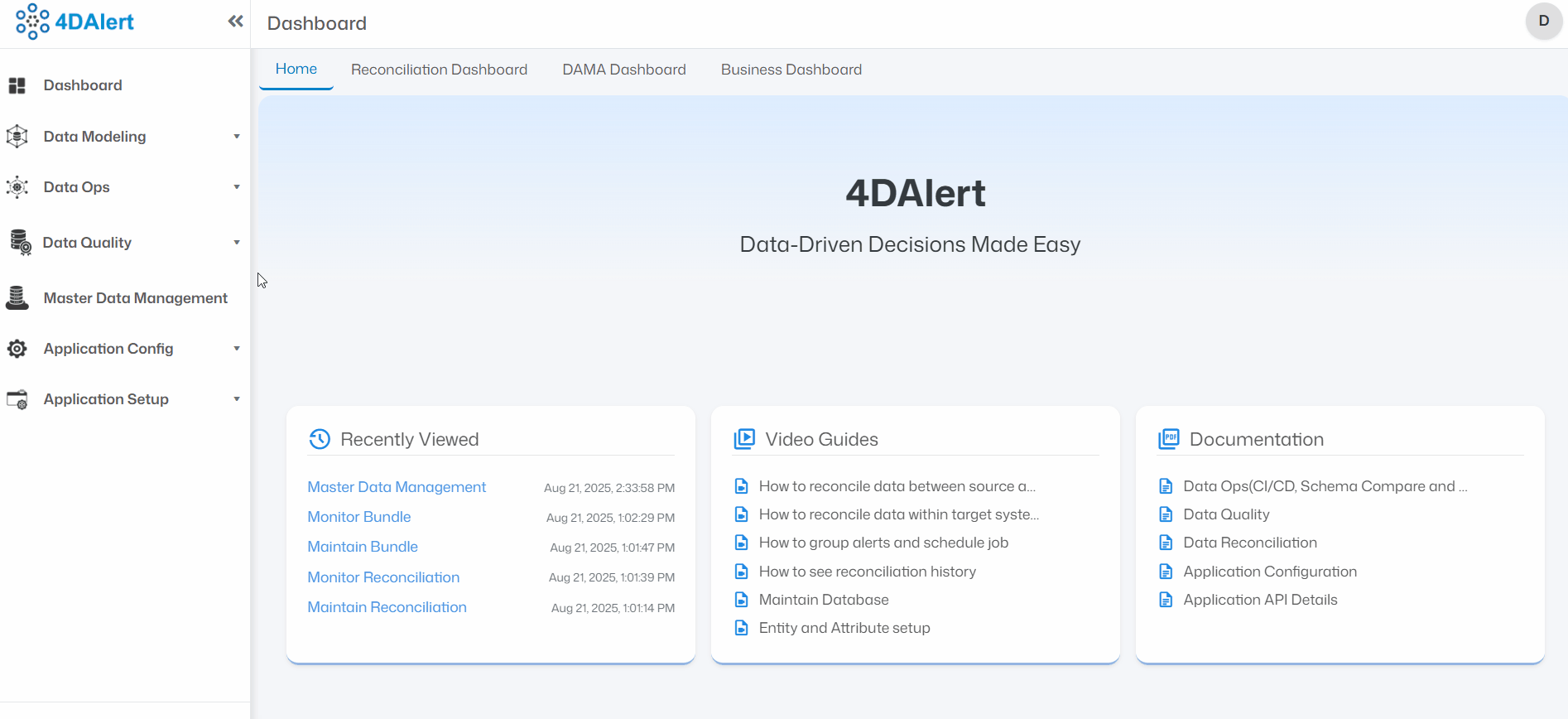Open the user avatar D menu
Screen dimensions: 1568x719
1543,22
